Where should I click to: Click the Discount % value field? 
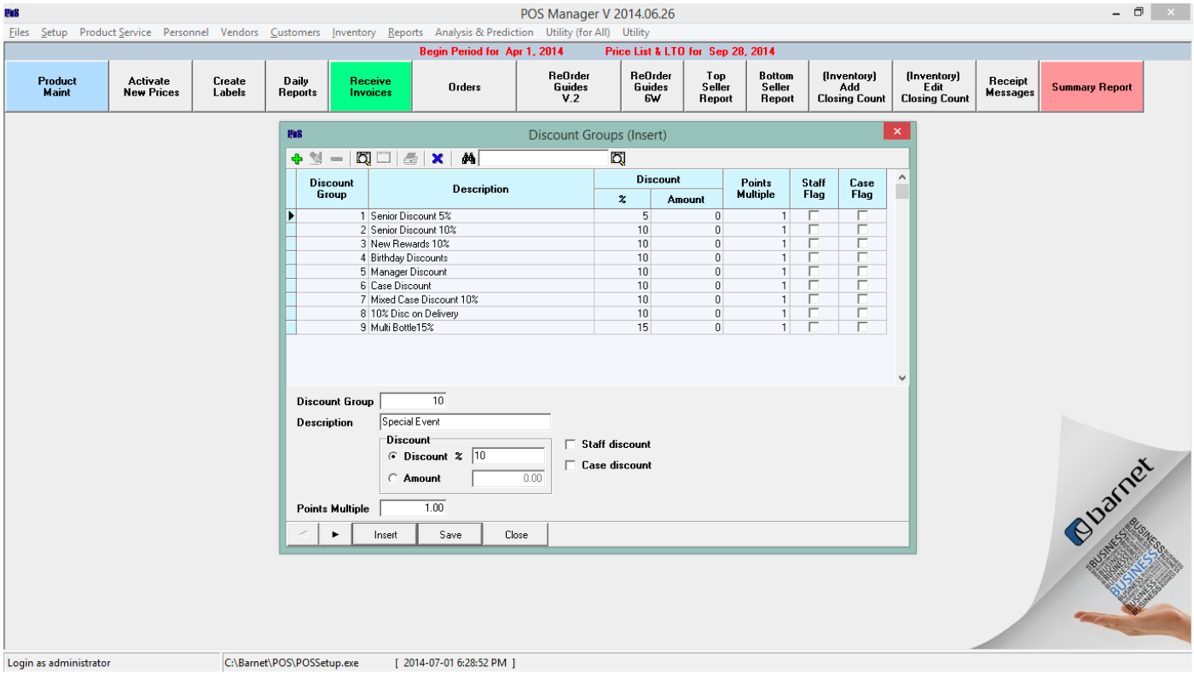508,456
